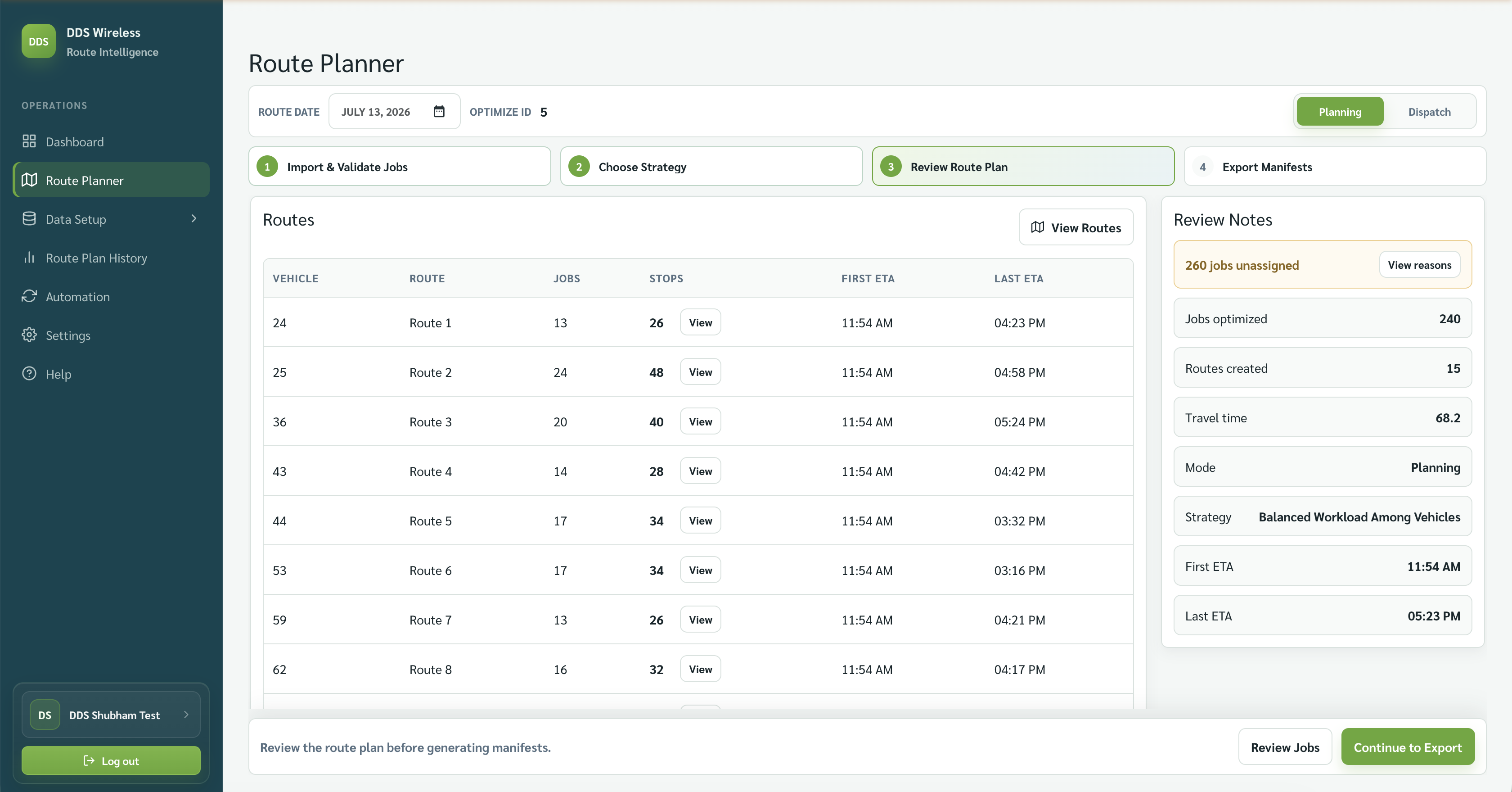Click the Route Planner map icon
1512x792 pixels.
[29, 180]
